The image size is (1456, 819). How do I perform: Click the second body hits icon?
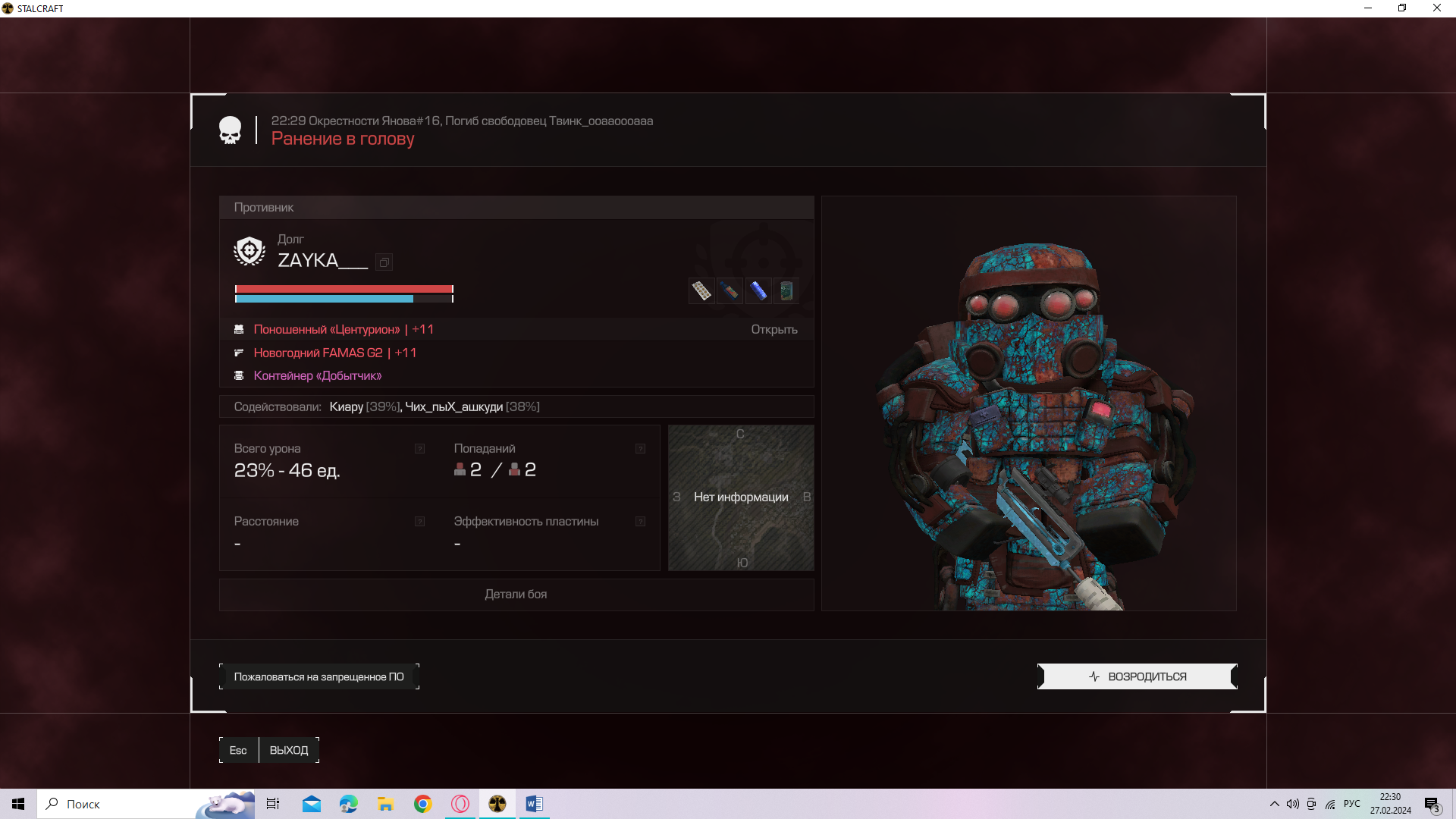click(x=514, y=469)
